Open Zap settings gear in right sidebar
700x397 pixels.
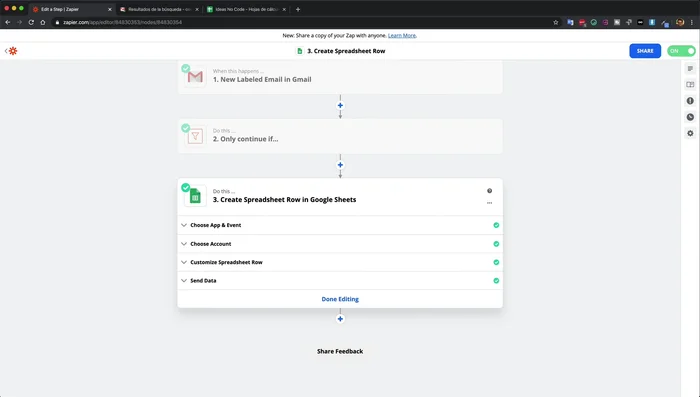[x=690, y=133]
